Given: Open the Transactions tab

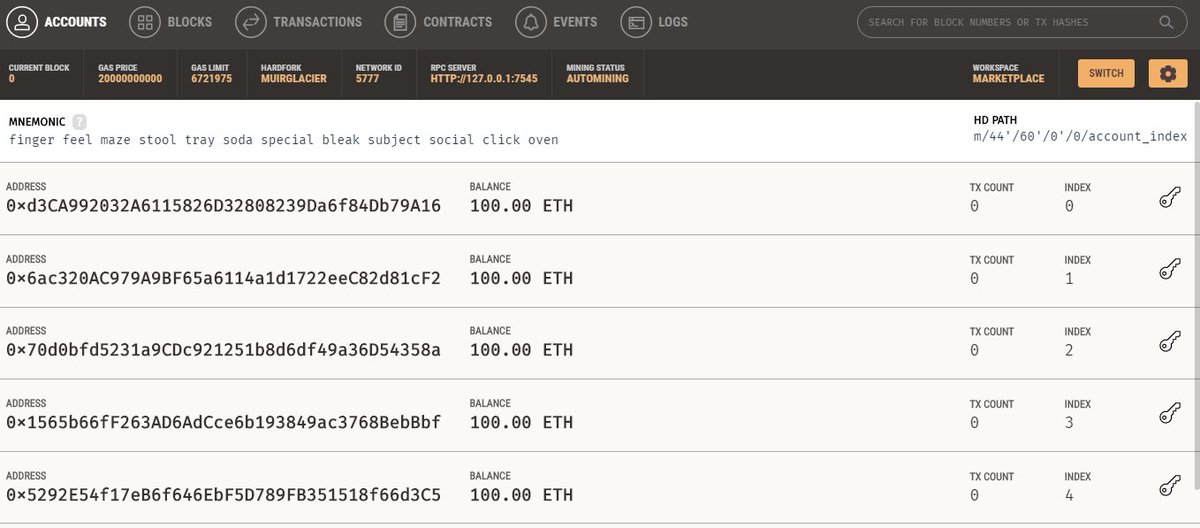Looking at the screenshot, I should (299, 21).
